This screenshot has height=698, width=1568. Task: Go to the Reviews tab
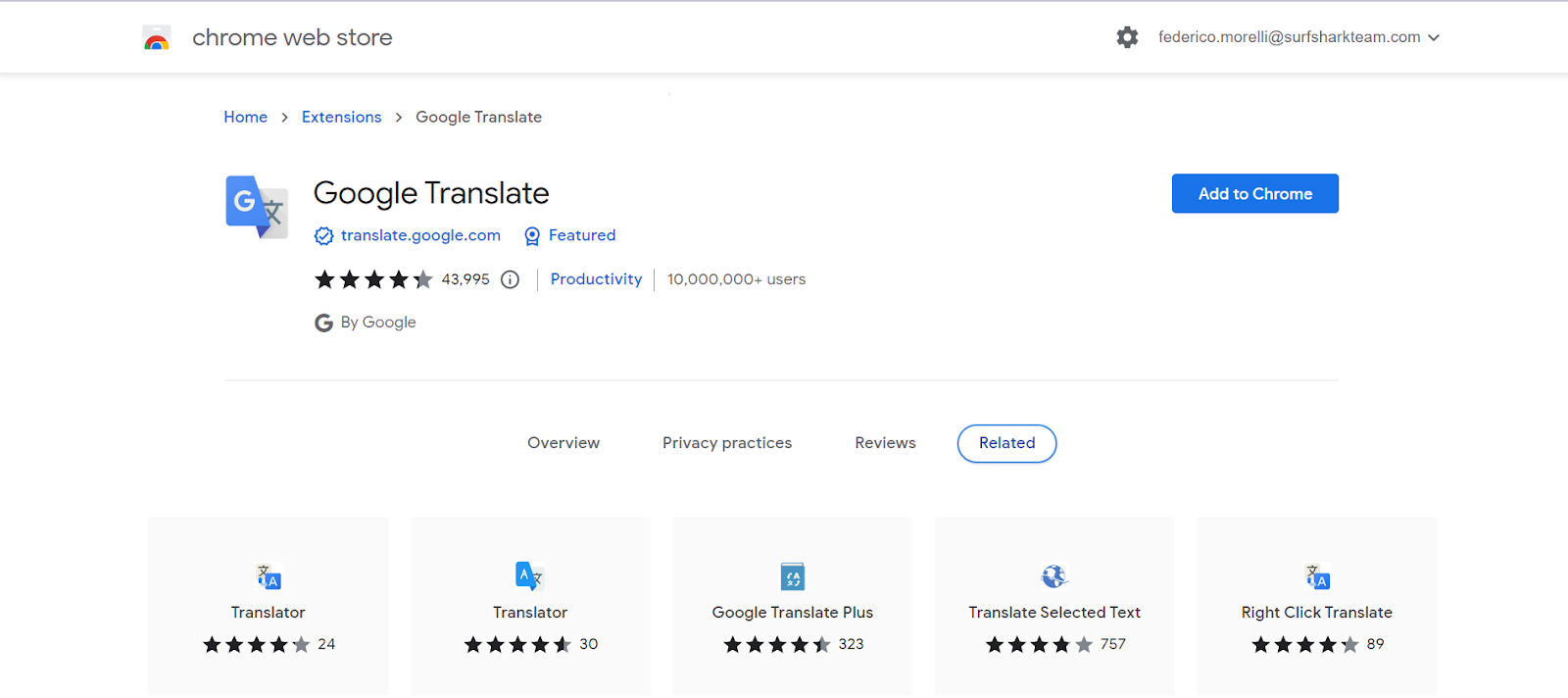pyautogui.click(x=885, y=443)
